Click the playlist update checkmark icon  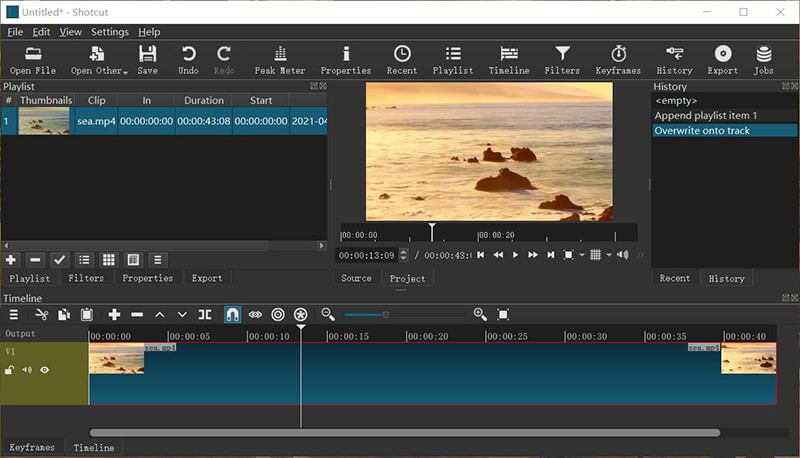click(x=59, y=260)
